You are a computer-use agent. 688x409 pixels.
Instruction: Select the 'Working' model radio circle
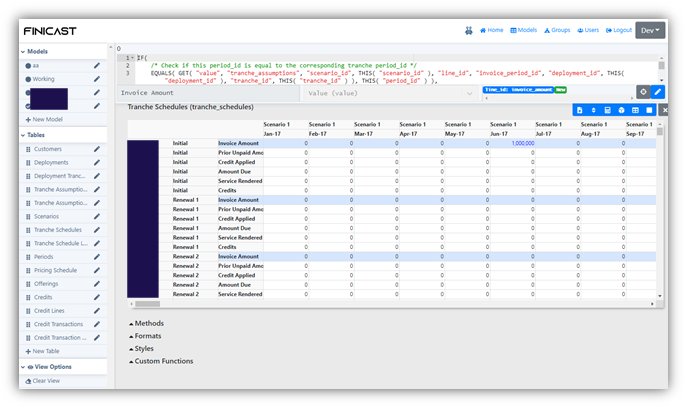(x=28, y=79)
